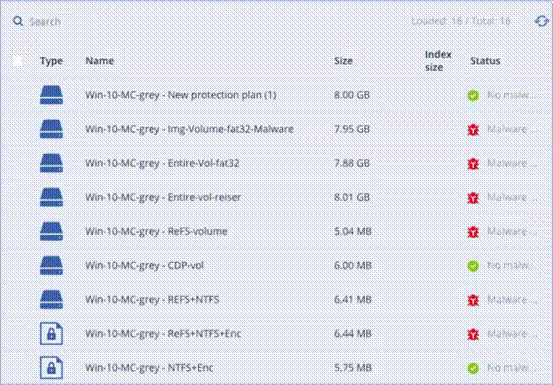The width and height of the screenshot is (553, 385).
Task: Click malware status icon for Entire-Vol-fat32
Action: [473, 164]
